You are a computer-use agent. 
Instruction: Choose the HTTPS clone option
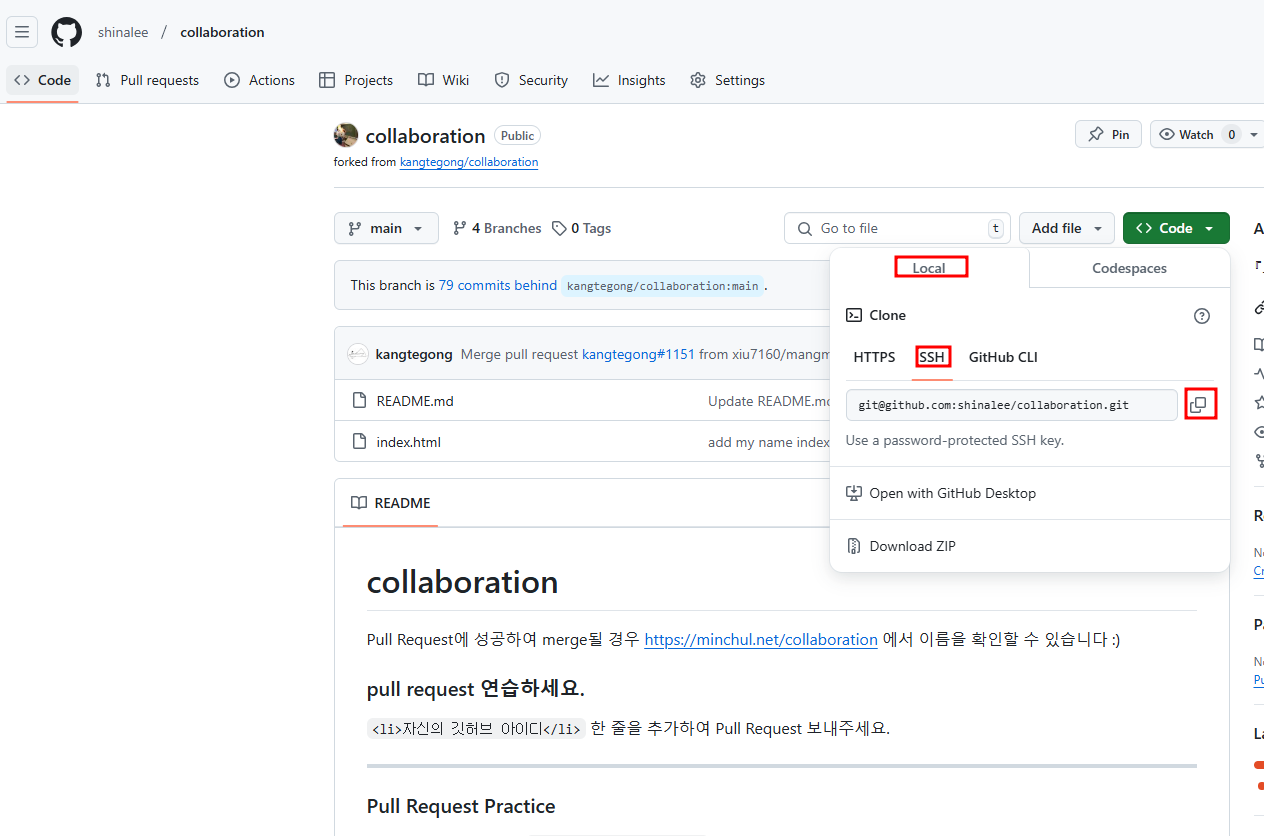[x=874, y=357]
